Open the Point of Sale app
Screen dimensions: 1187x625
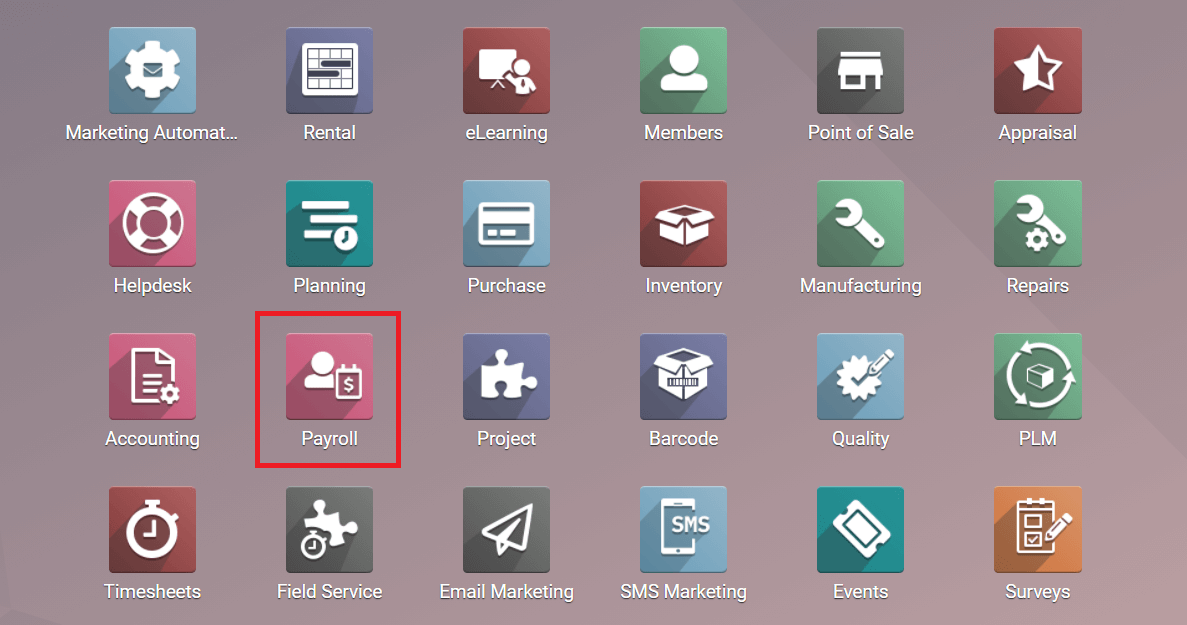click(861, 70)
